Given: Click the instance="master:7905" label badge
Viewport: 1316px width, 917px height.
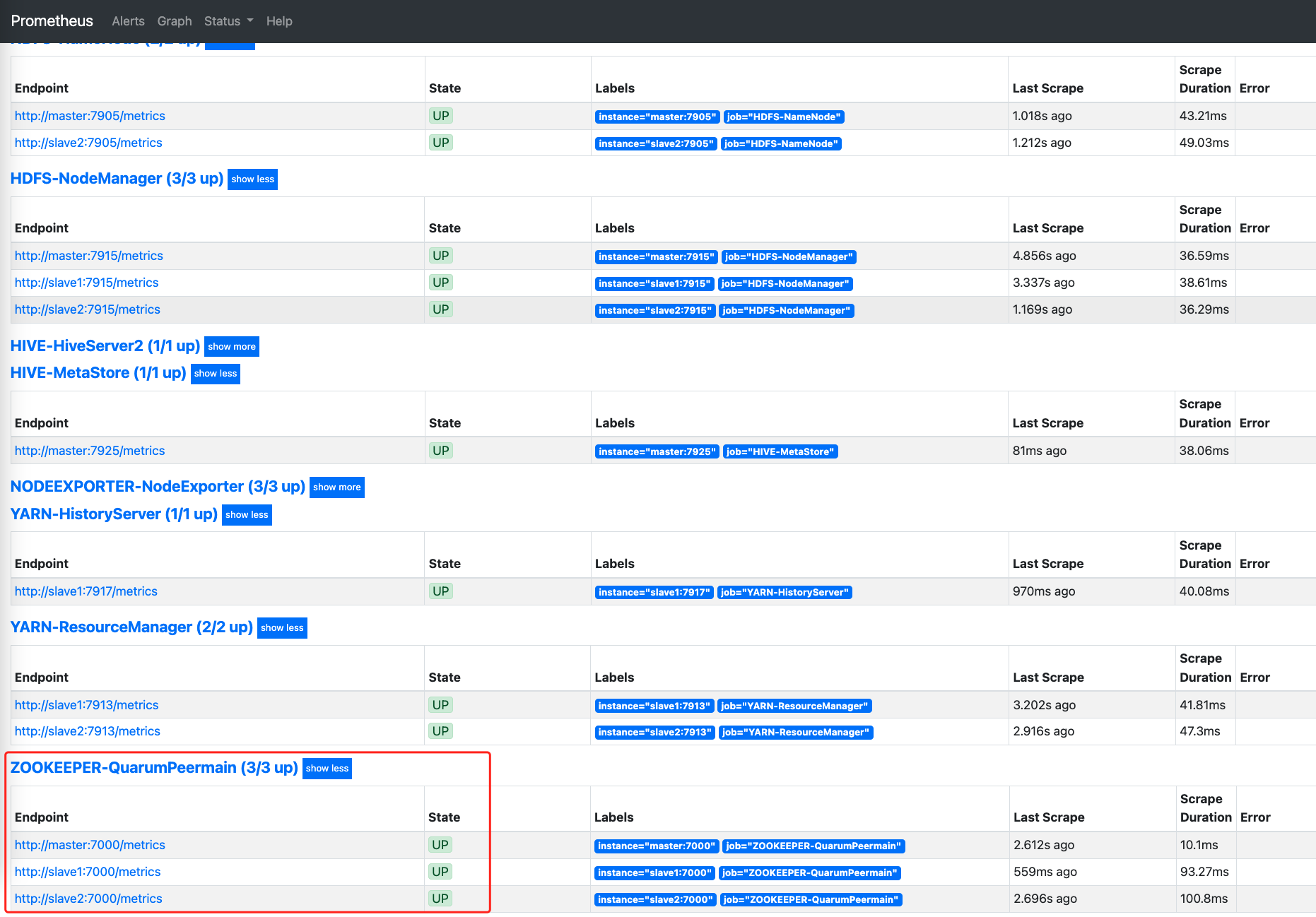Looking at the screenshot, I should point(657,117).
